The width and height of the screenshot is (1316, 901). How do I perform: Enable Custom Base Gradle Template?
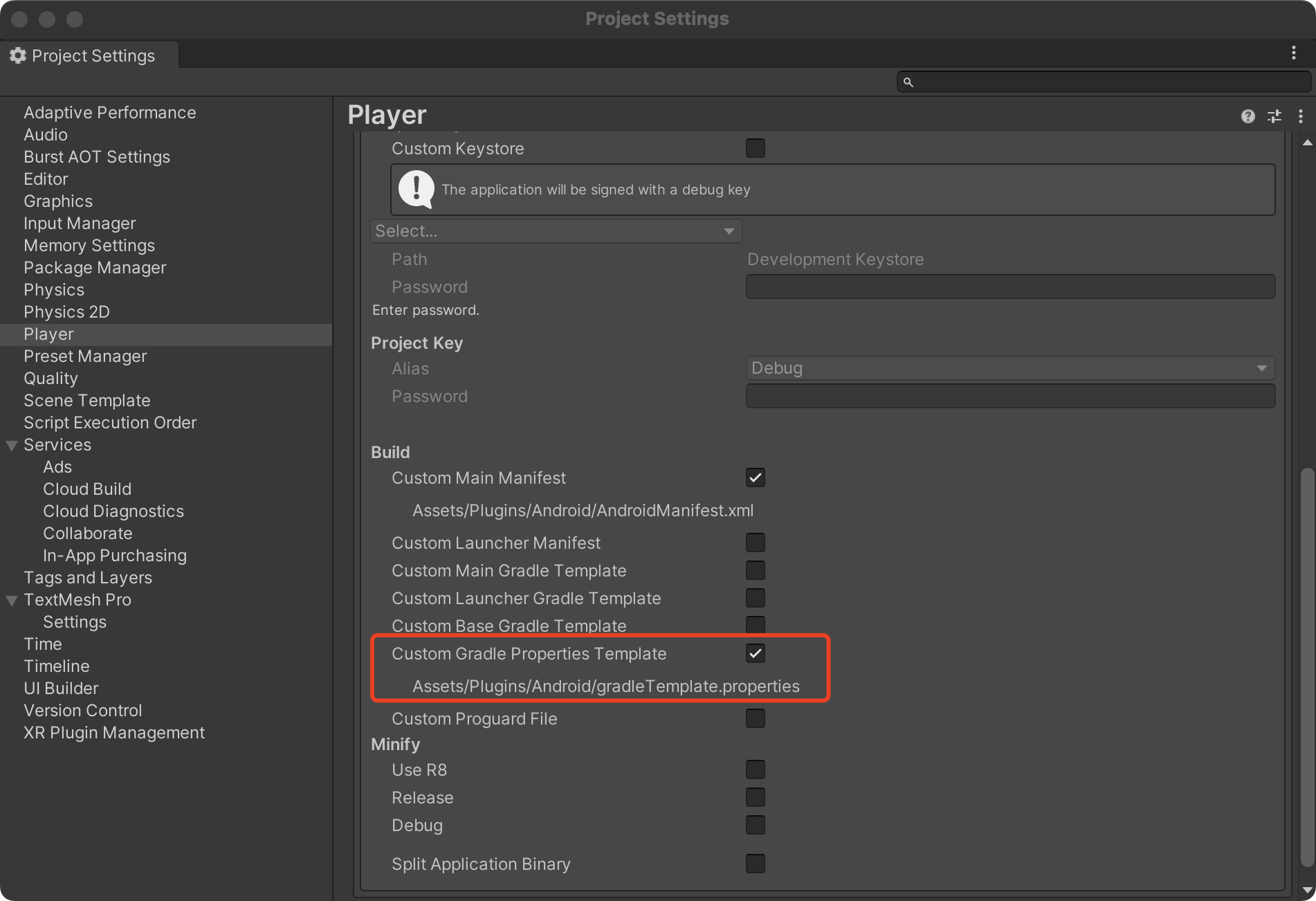pos(756,625)
